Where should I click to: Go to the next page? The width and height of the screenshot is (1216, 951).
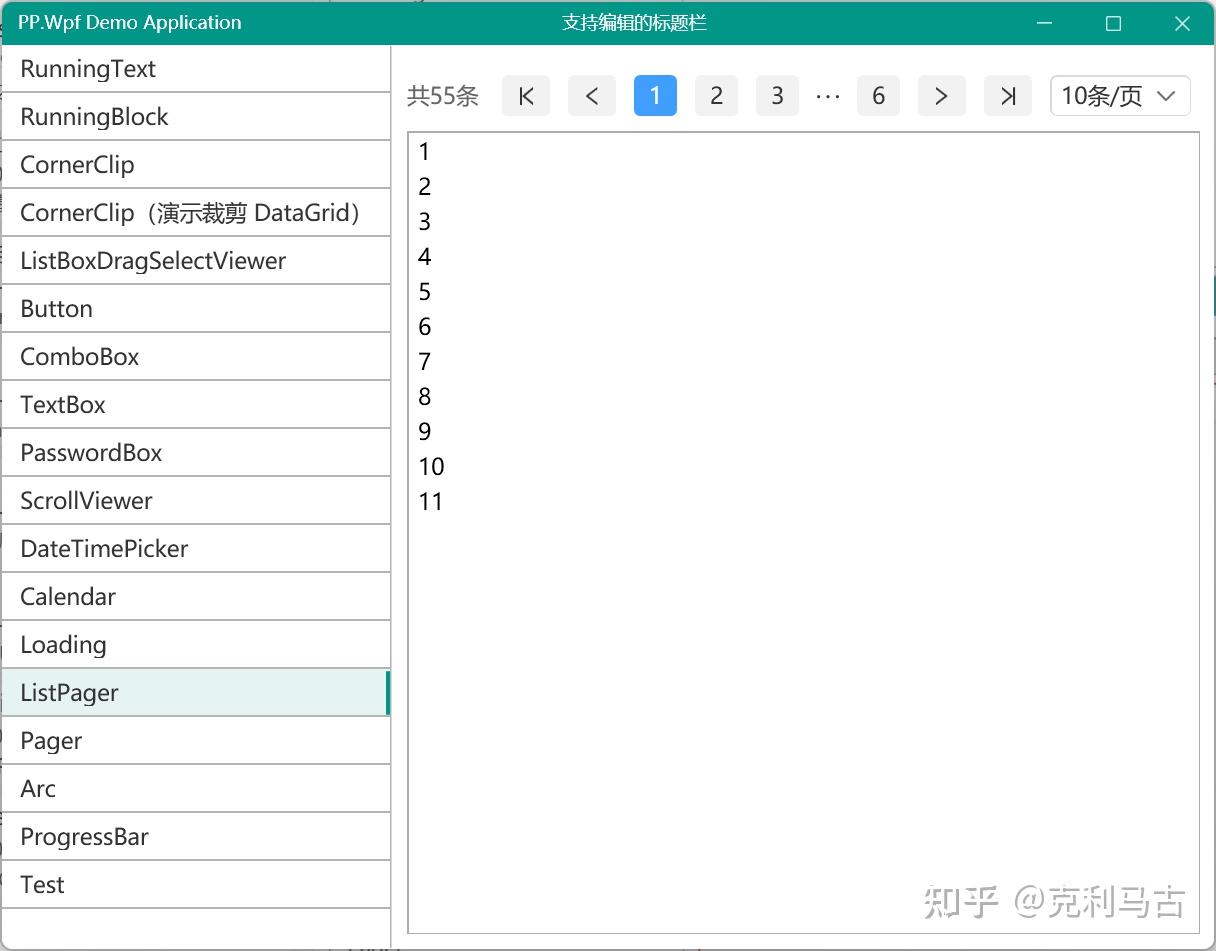[x=941, y=96]
